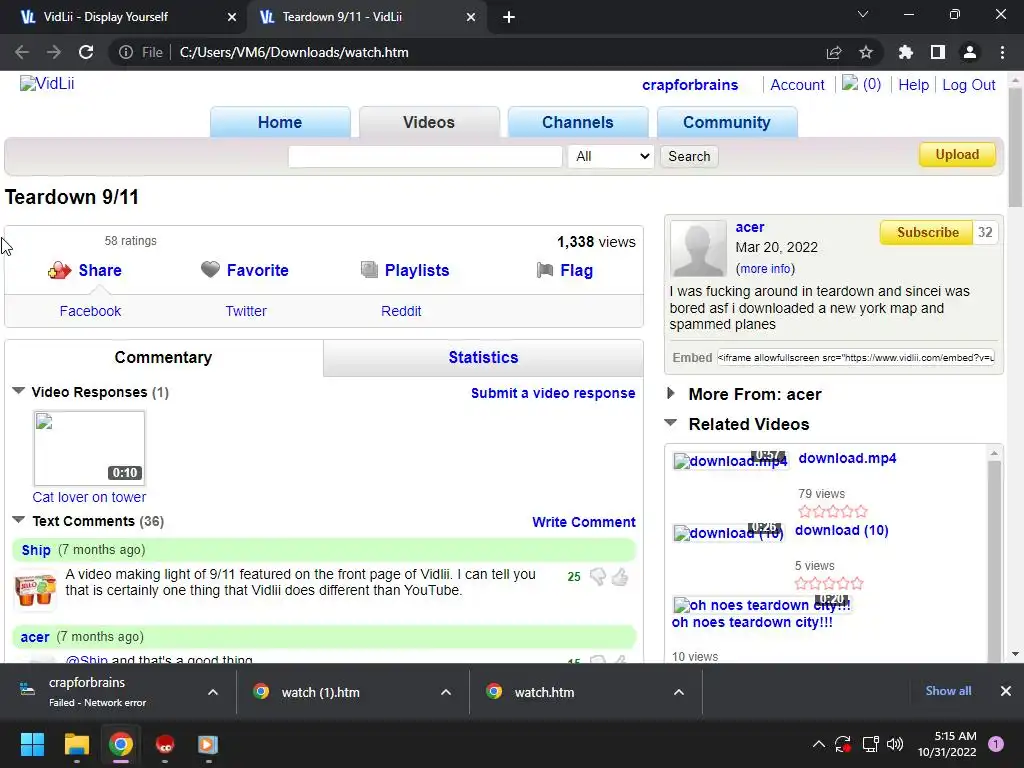The width and height of the screenshot is (1024, 768).
Task: Click Ship's Jell-O avatar image
Action: pyautogui.click(x=35, y=590)
